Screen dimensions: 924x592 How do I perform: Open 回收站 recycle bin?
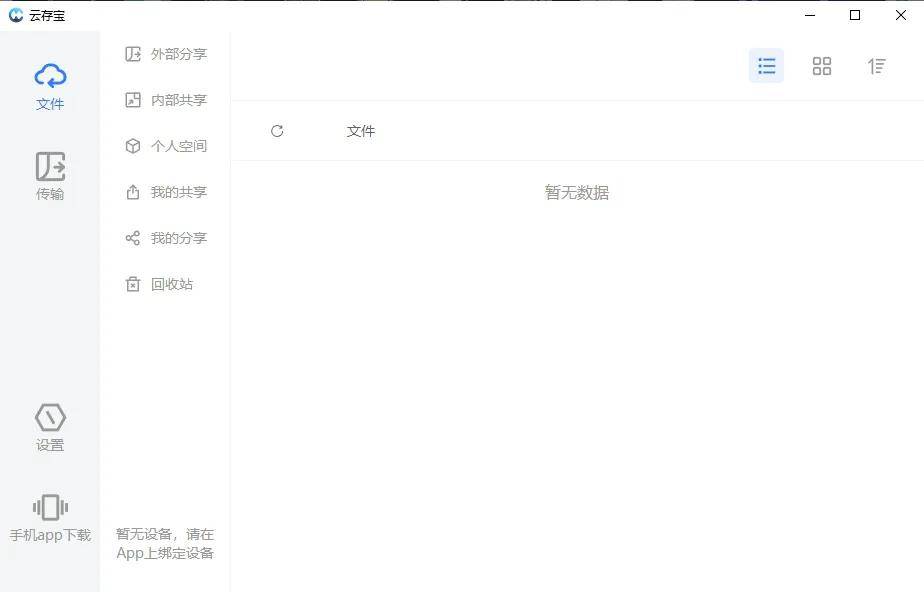tap(159, 284)
